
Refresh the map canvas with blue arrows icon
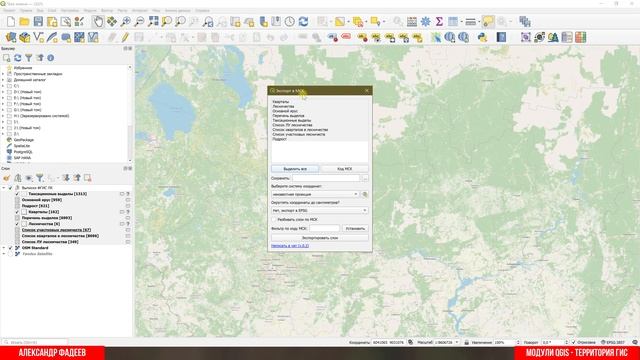point(303,22)
